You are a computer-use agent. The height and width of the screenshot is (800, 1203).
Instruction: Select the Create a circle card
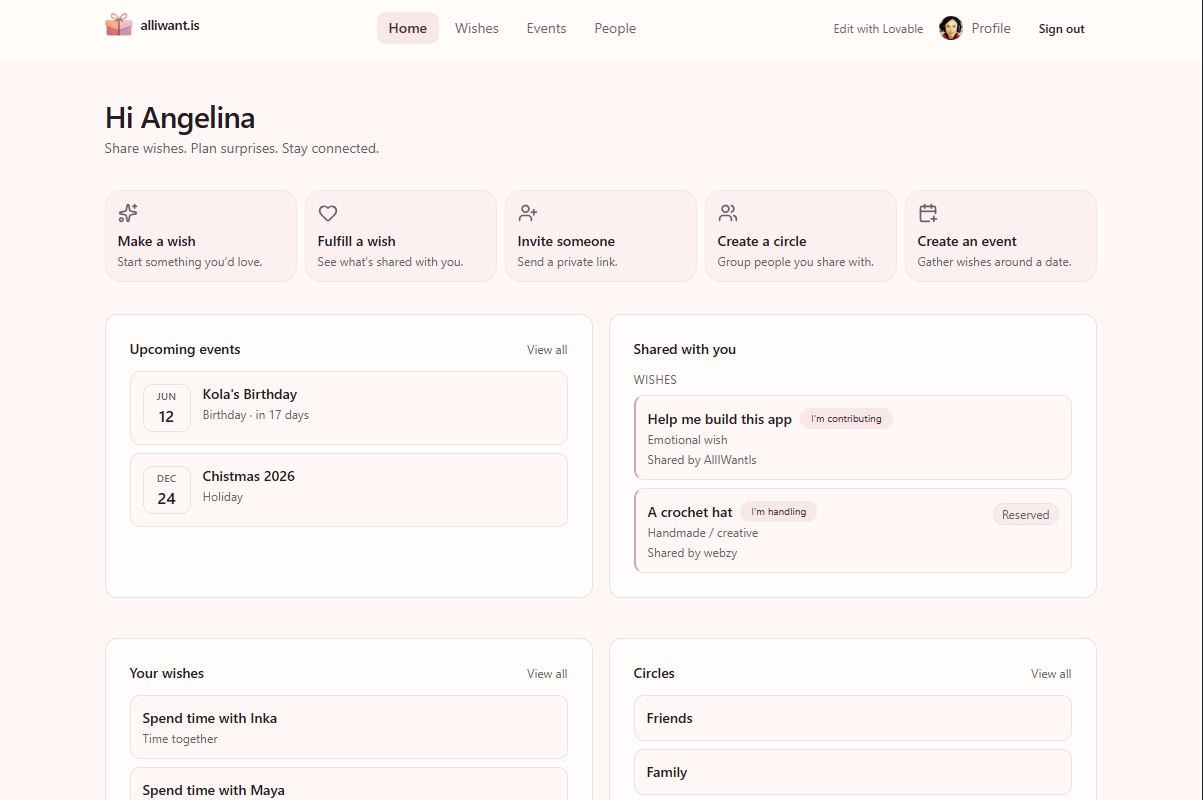coord(801,236)
